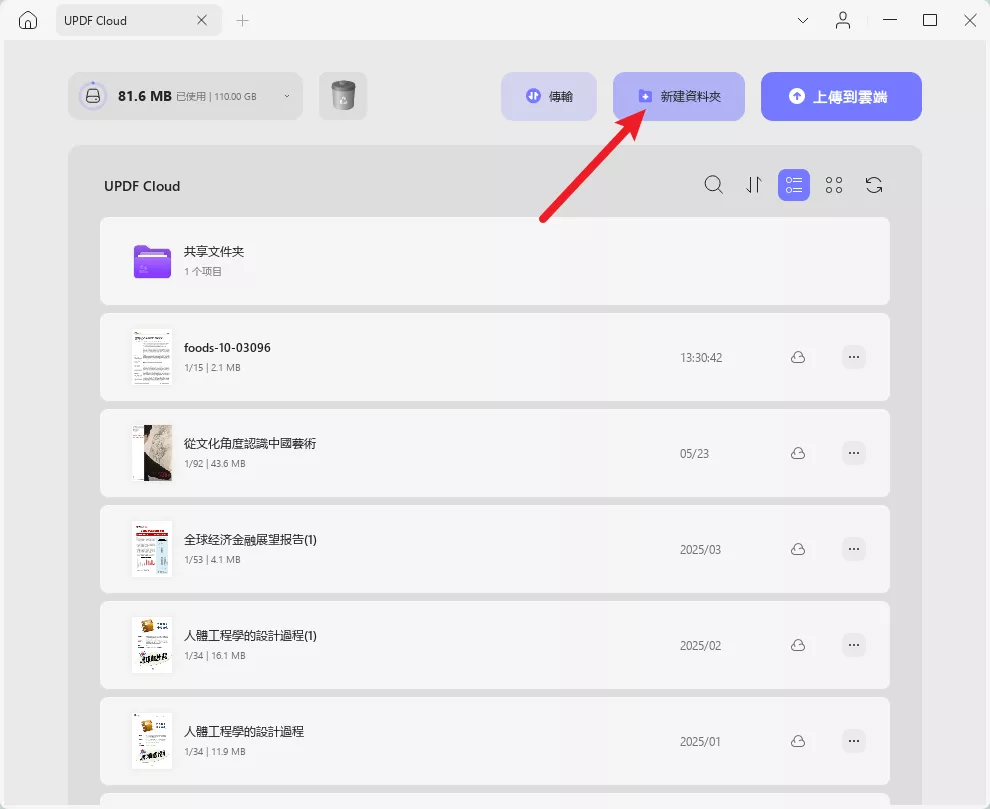Click the 1/34 | 16.1 MB details
This screenshot has width=990, height=809.
coord(215,656)
